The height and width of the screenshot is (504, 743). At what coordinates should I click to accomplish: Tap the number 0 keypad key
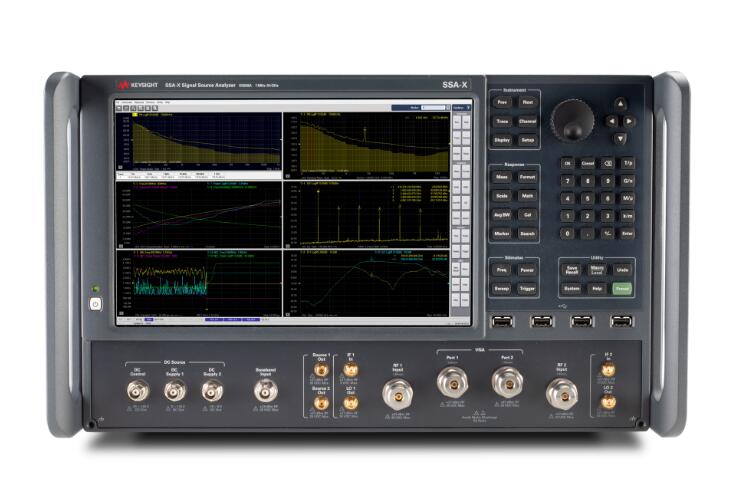[568, 234]
